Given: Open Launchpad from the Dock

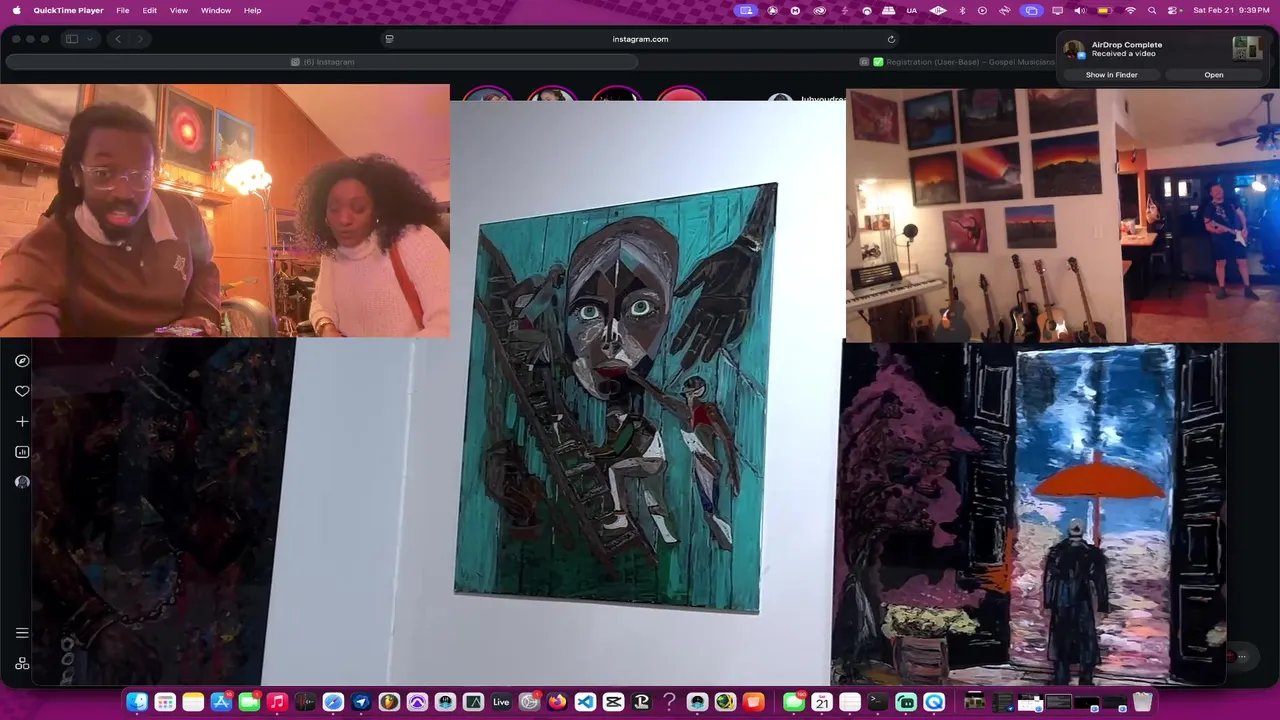Looking at the screenshot, I should click(x=165, y=702).
